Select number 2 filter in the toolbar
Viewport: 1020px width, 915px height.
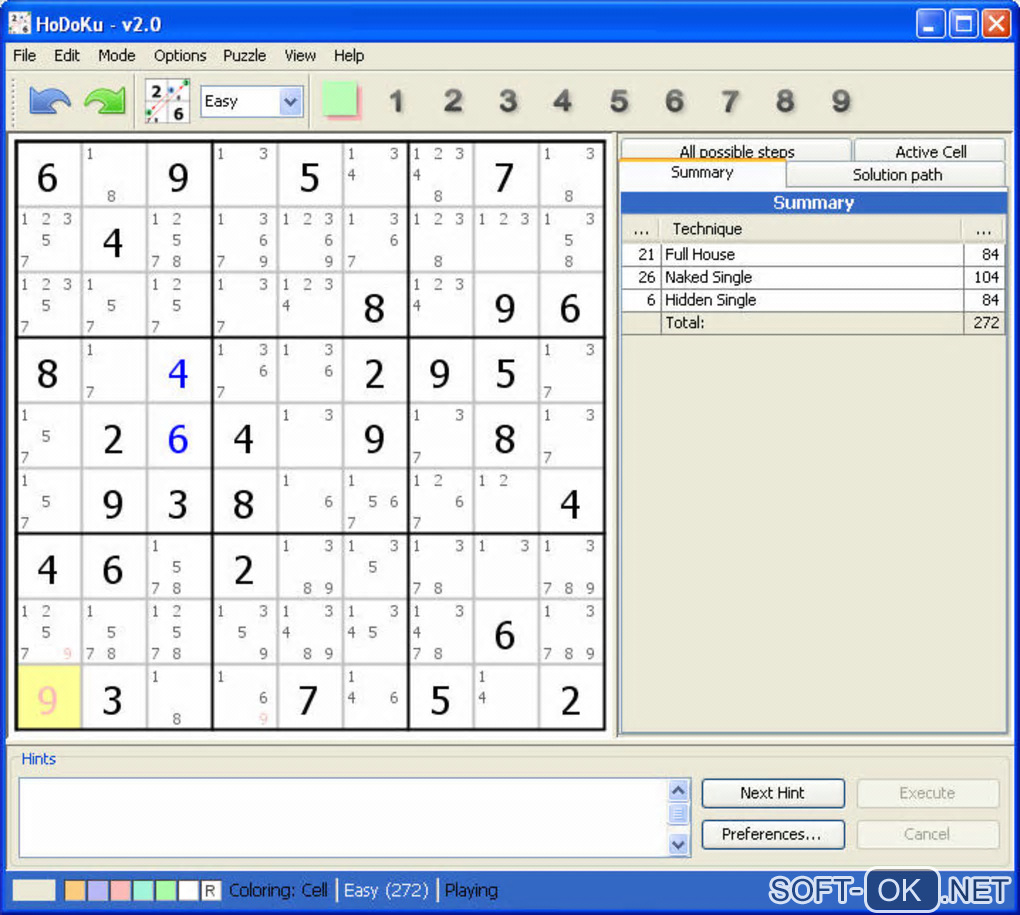453,101
